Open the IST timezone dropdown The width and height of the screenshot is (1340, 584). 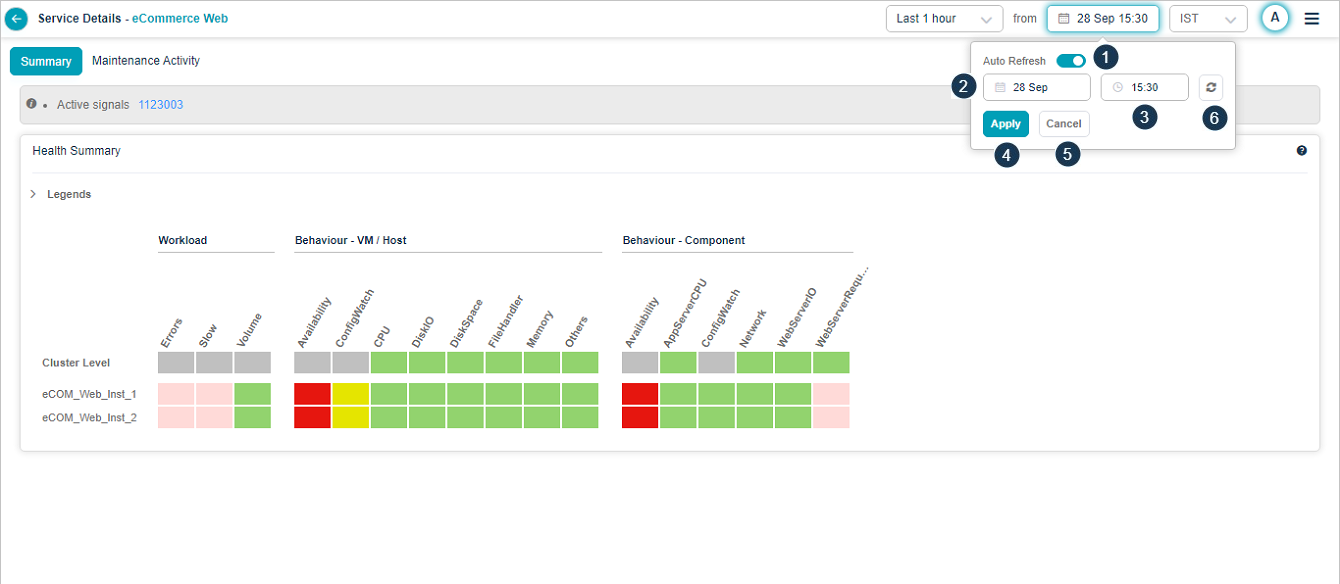tap(1208, 19)
